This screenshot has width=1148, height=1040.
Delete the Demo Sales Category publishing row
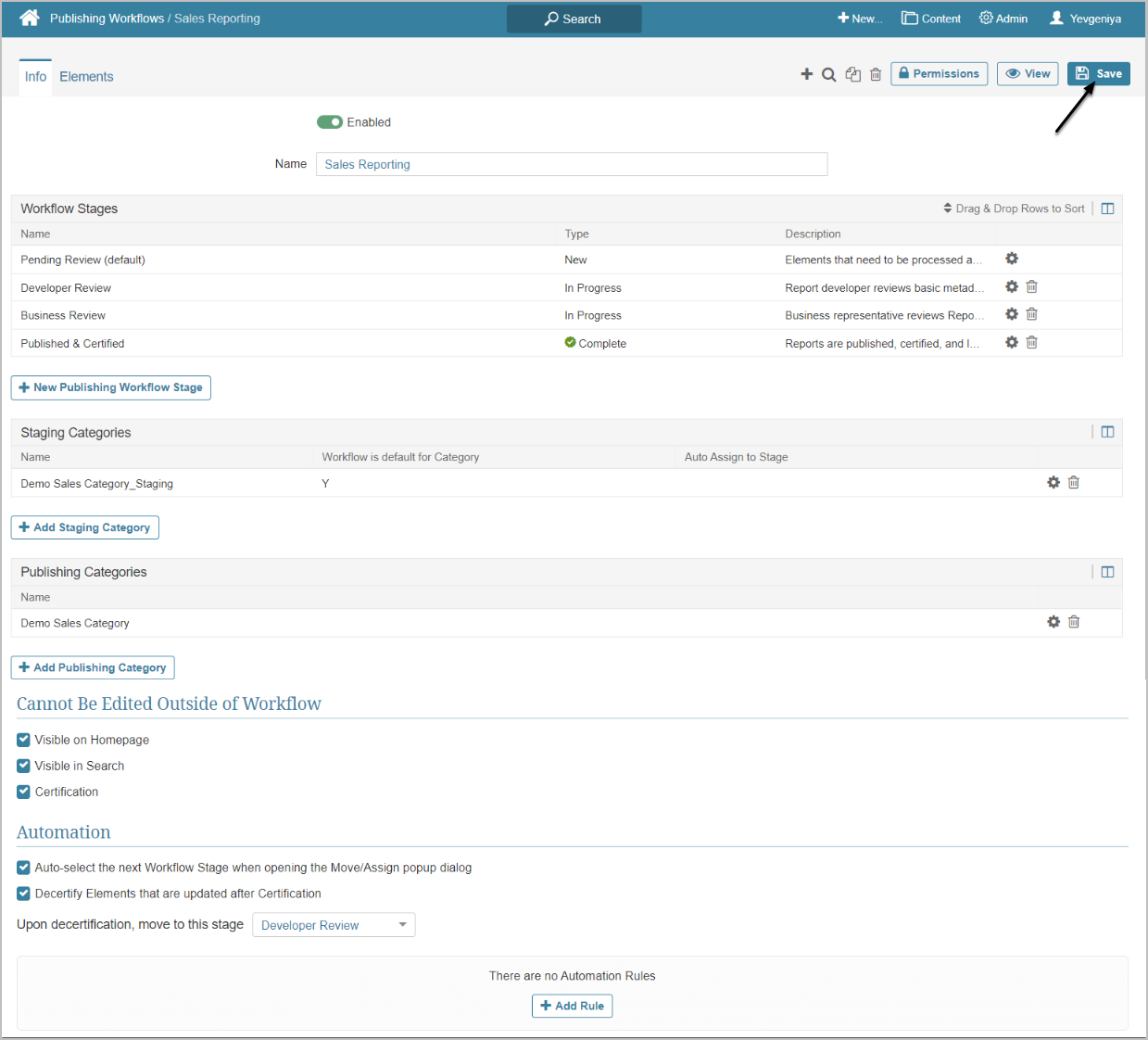pyautogui.click(x=1074, y=622)
